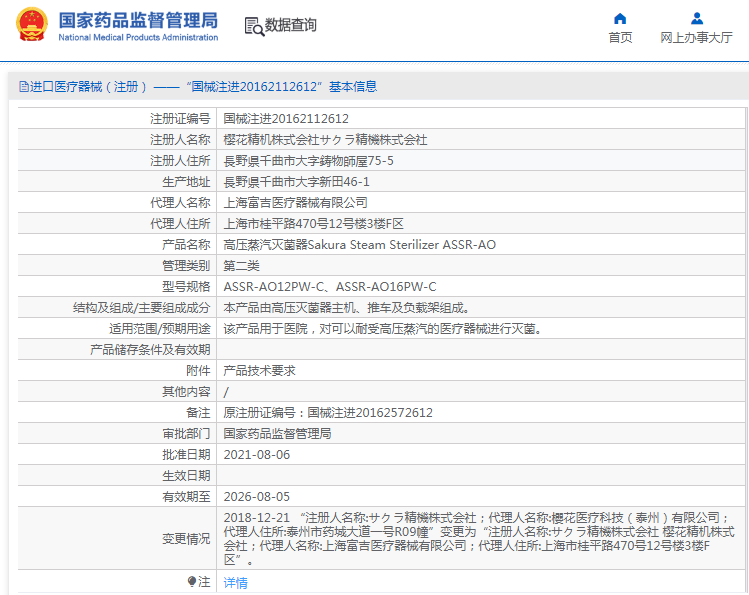Click the 国家药品监督管理局 site title
The height and width of the screenshot is (595, 749).
click(138, 19)
